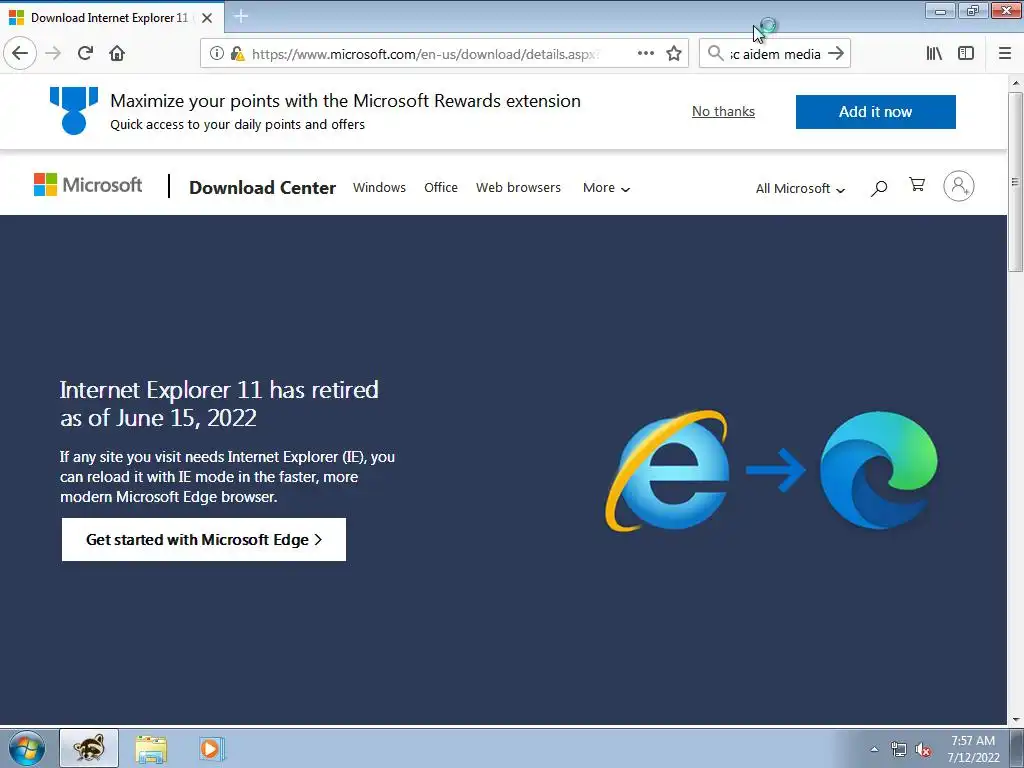Launch Windows Media Player from taskbar
This screenshot has height=768, width=1024.
coord(210,748)
